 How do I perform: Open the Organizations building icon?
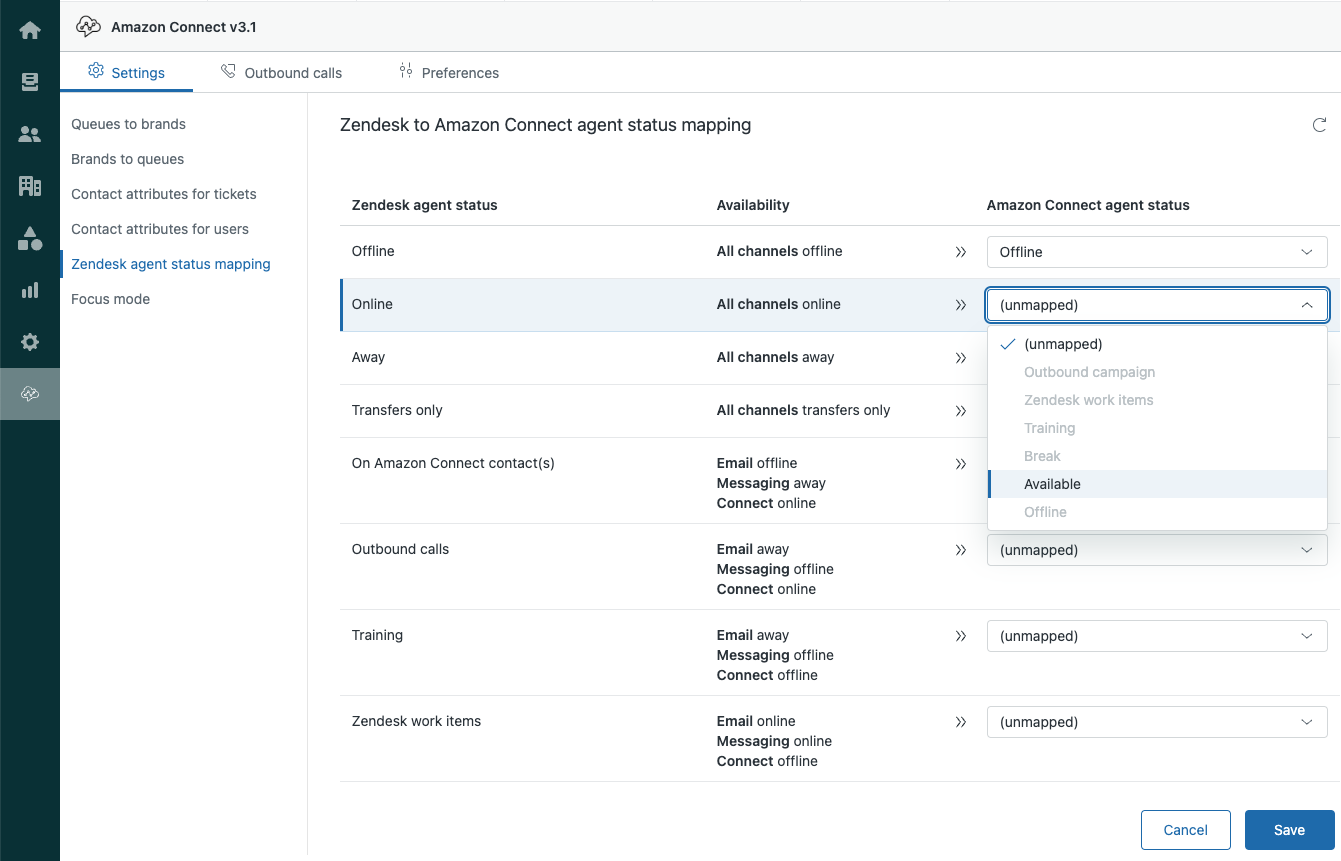(30, 186)
